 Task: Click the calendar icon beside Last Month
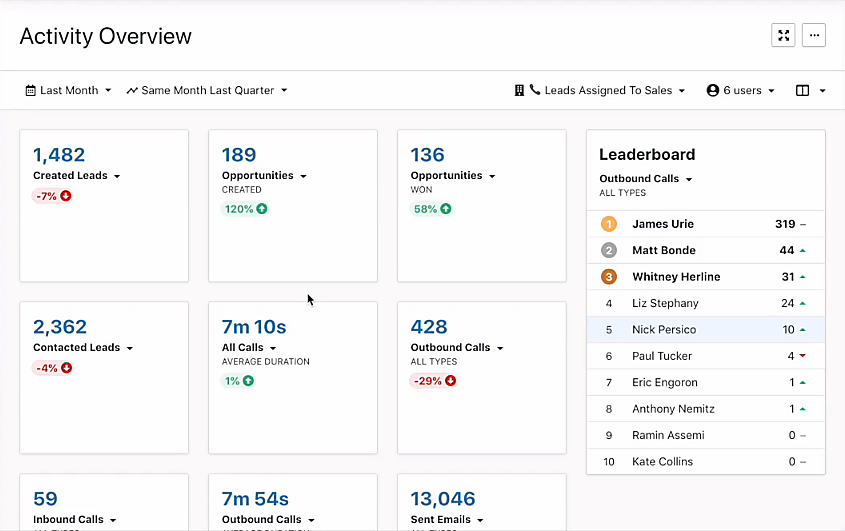[x=30, y=91]
